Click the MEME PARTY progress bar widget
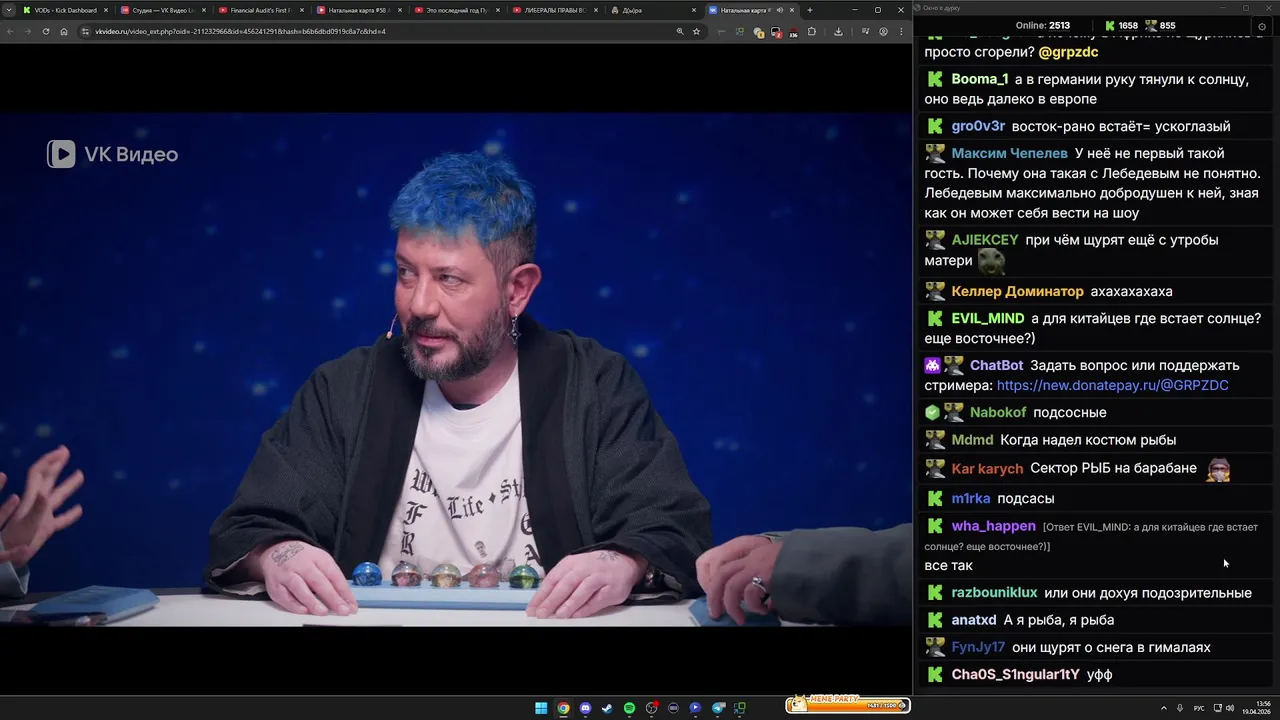 [x=848, y=704]
